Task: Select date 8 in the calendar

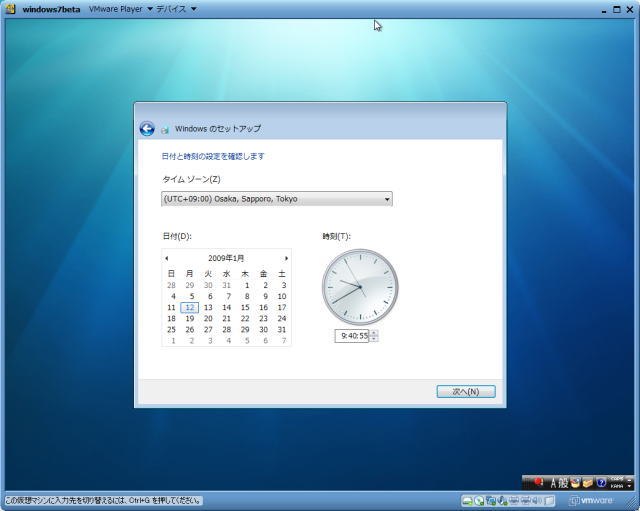Action: tap(247, 296)
